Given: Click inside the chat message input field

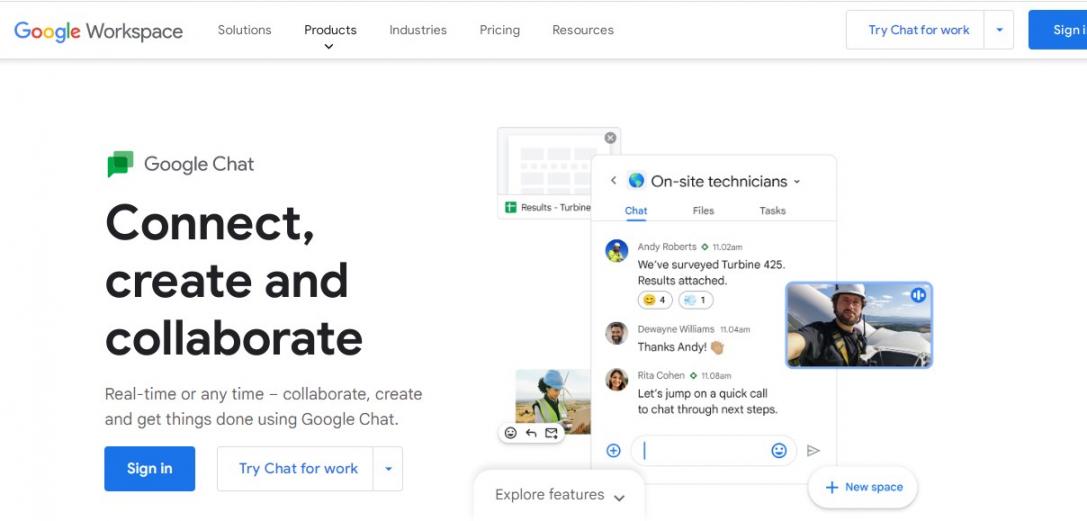Looking at the screenshot, I should coord(705,451).
